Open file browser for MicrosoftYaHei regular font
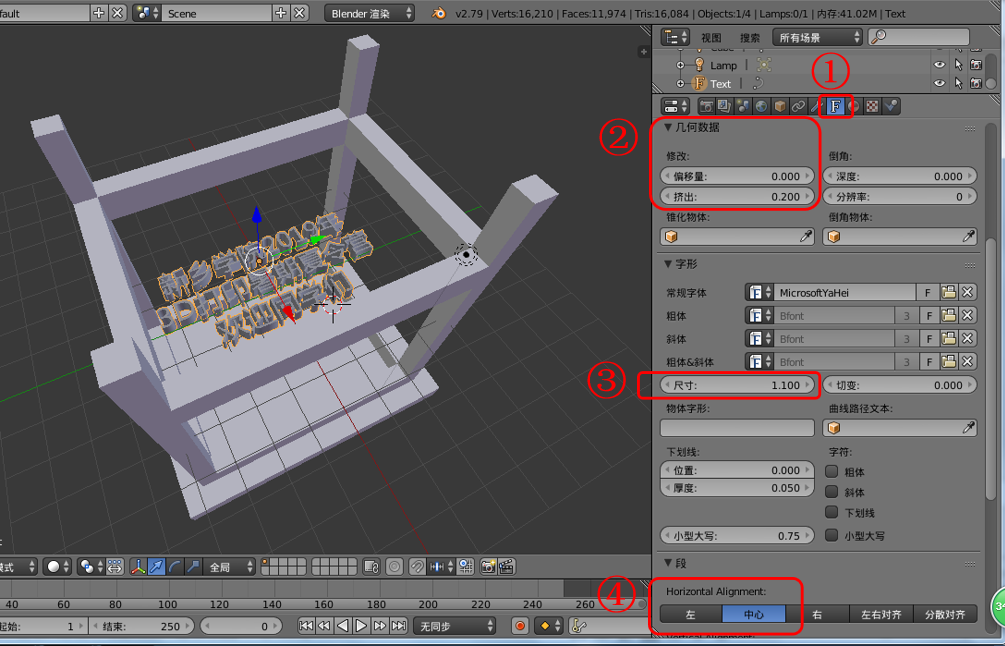Screen dimensions: 1005x646 coord(949,292)
